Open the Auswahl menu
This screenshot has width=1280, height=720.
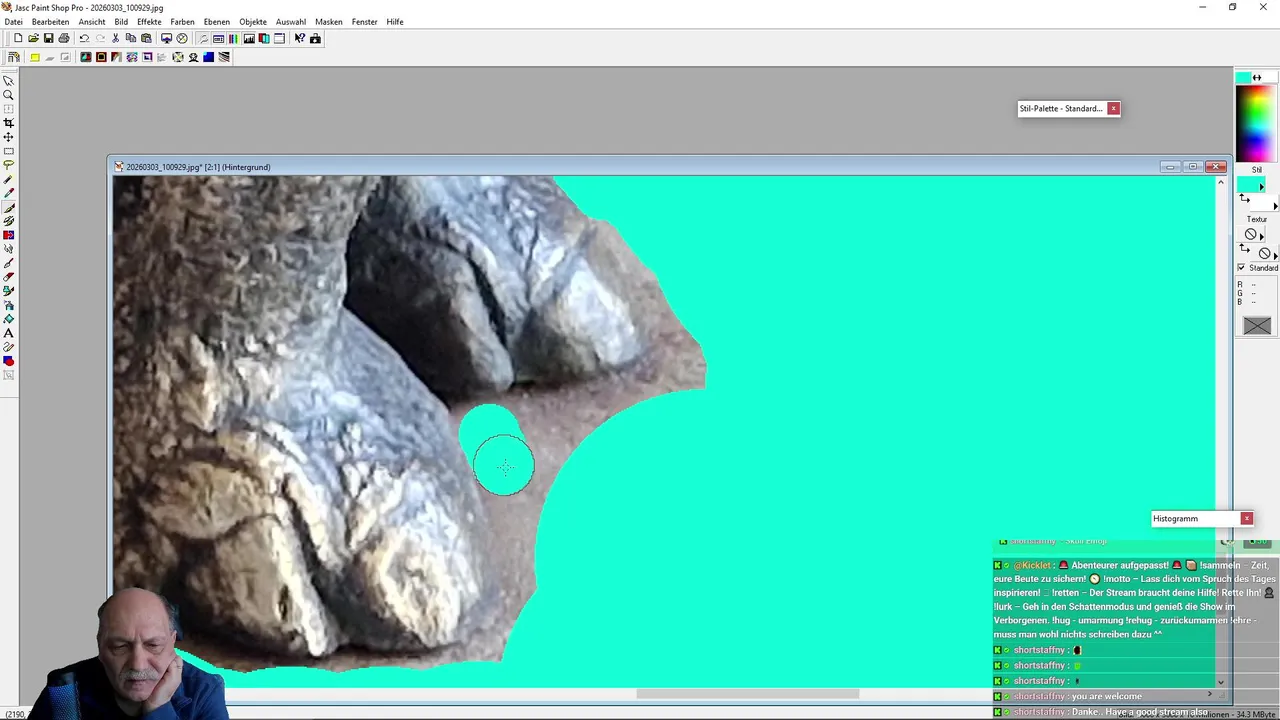pos(291,22)
